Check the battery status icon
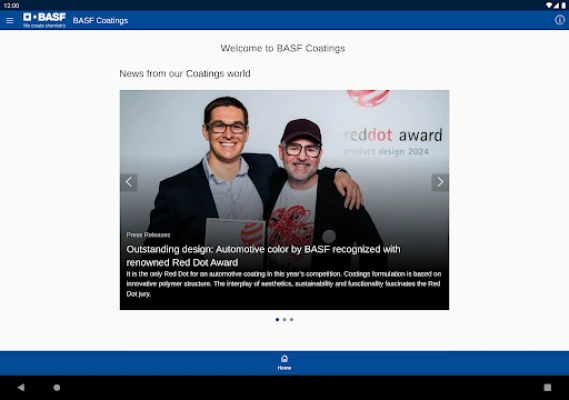Image resolution: width=569 pixels, height=400 pixels. [564, 5]
